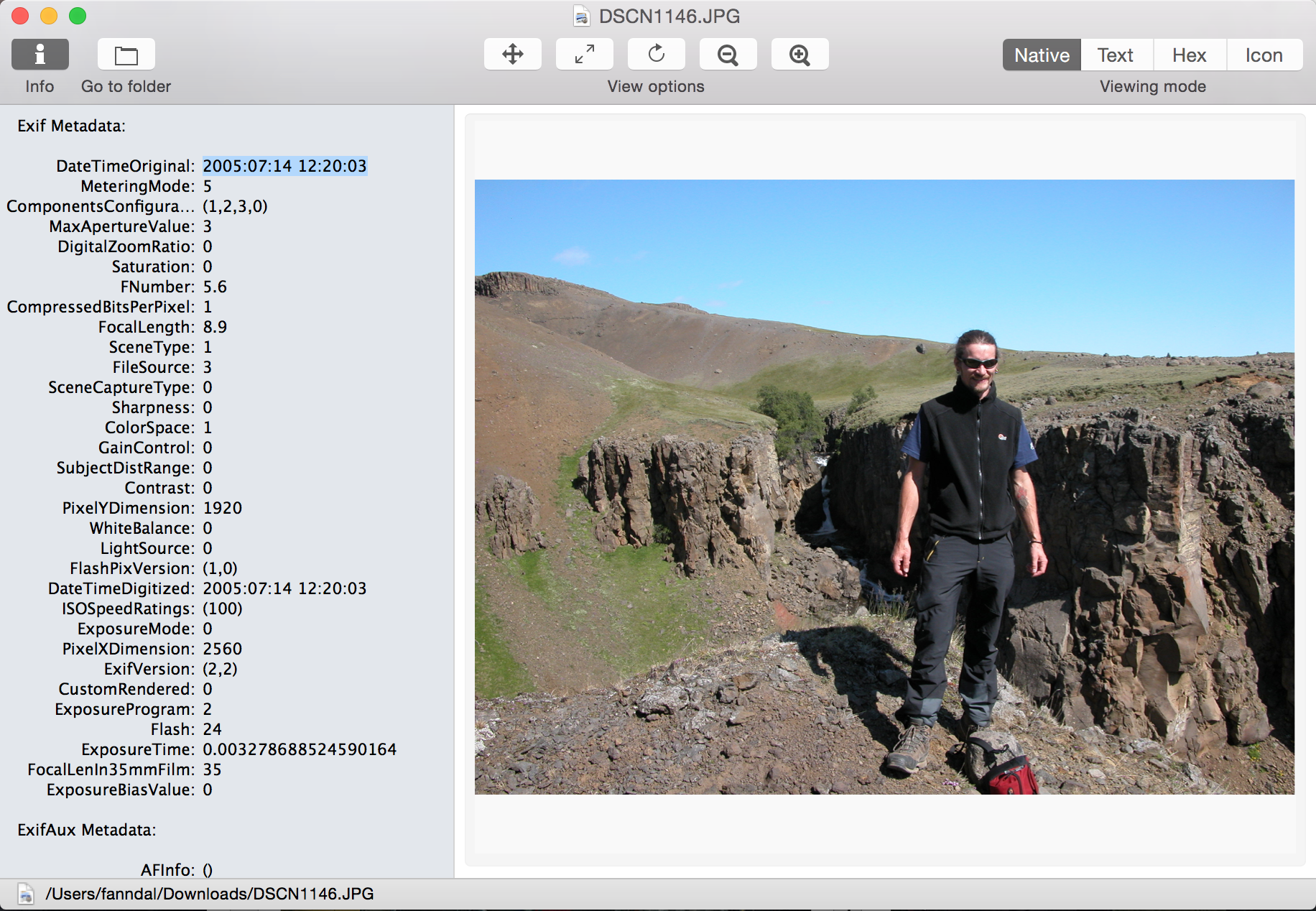
Task: Select the PixelXDimension value 2560
Action: [x=223, y=649]
